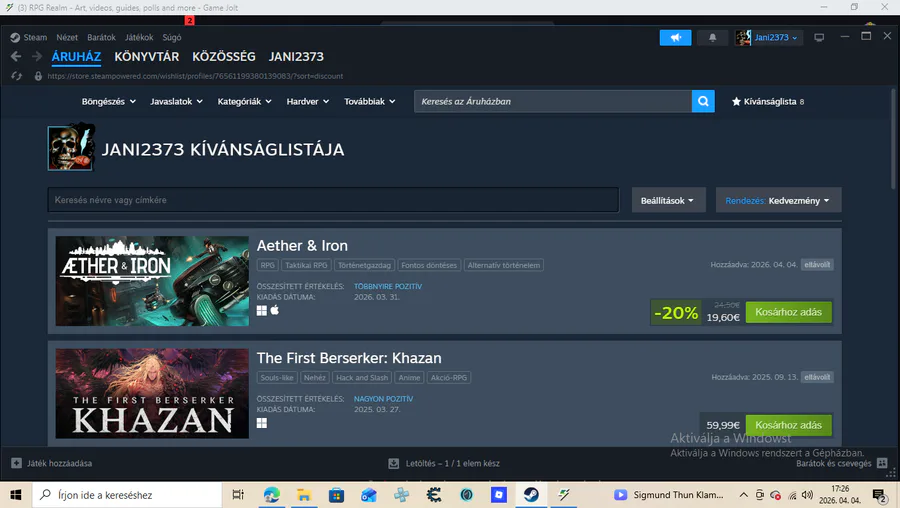Screen dimensions: 900x508
Task: Click the padlock icon beside the URL
Action: 38,76
